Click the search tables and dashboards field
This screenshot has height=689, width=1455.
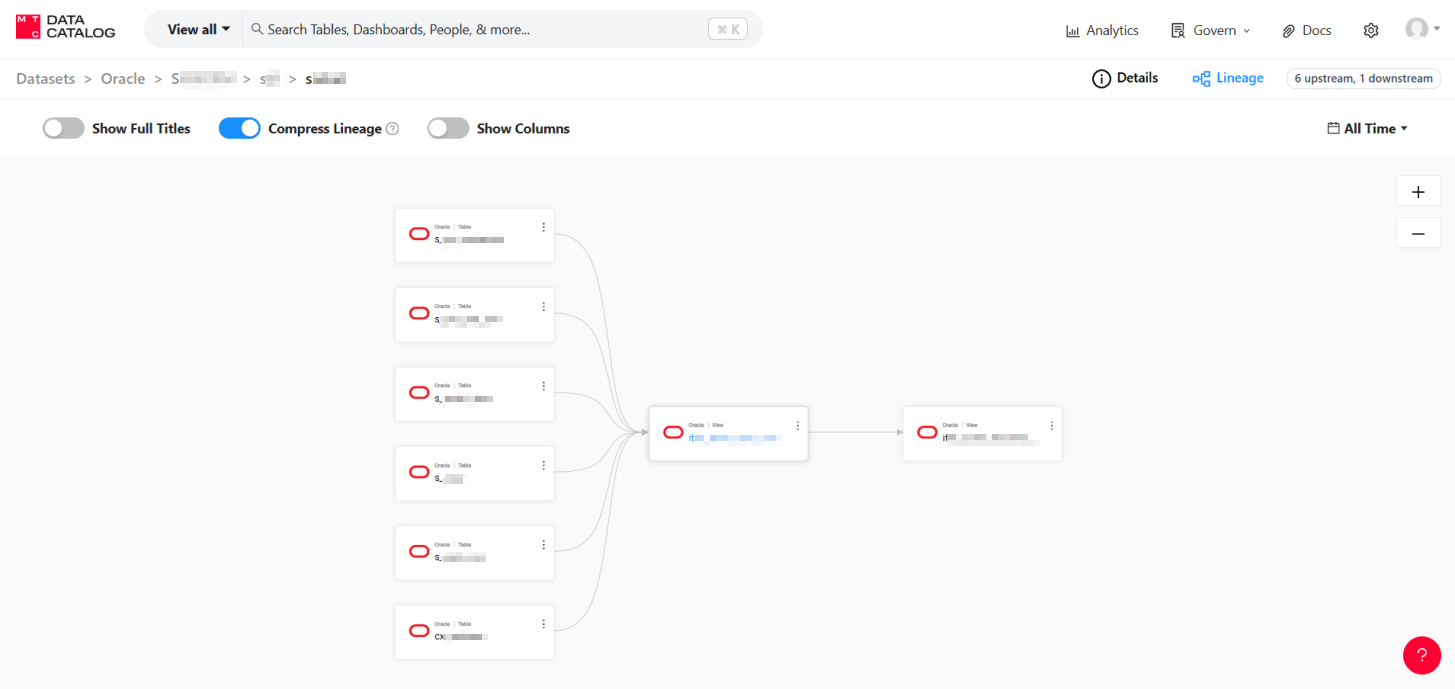(480, 30)
